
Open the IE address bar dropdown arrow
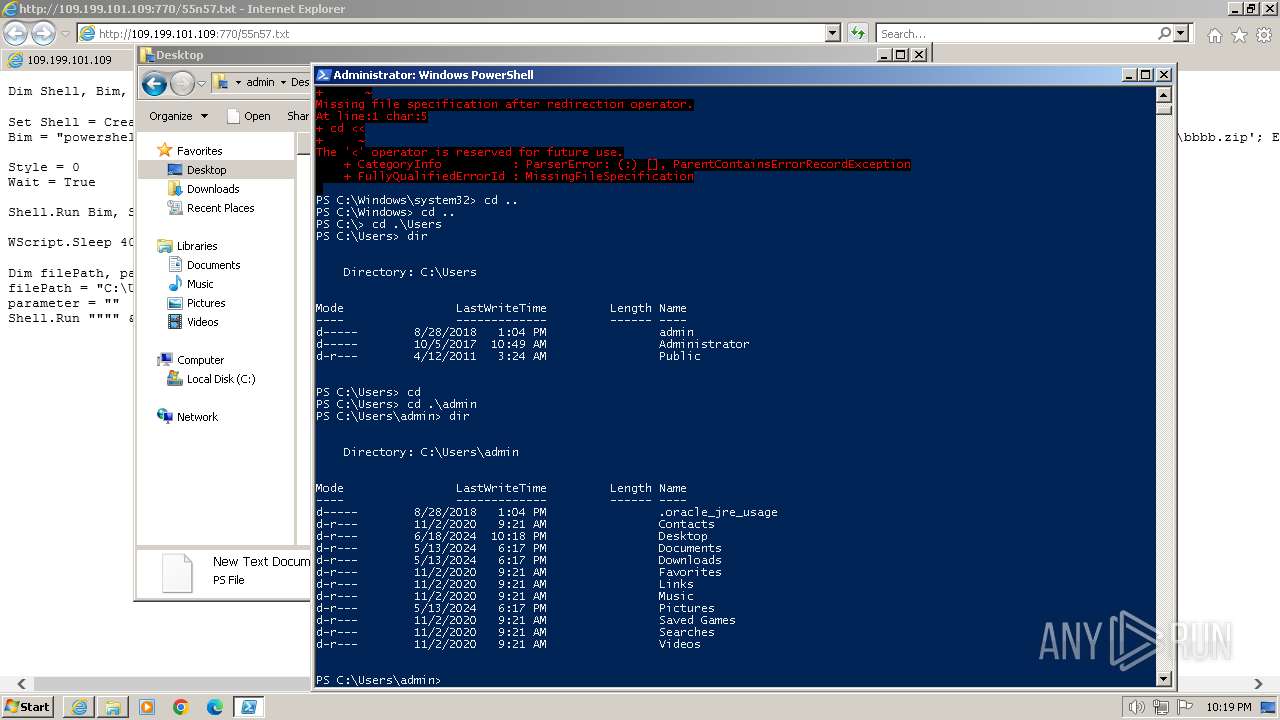tap(833, 33)
